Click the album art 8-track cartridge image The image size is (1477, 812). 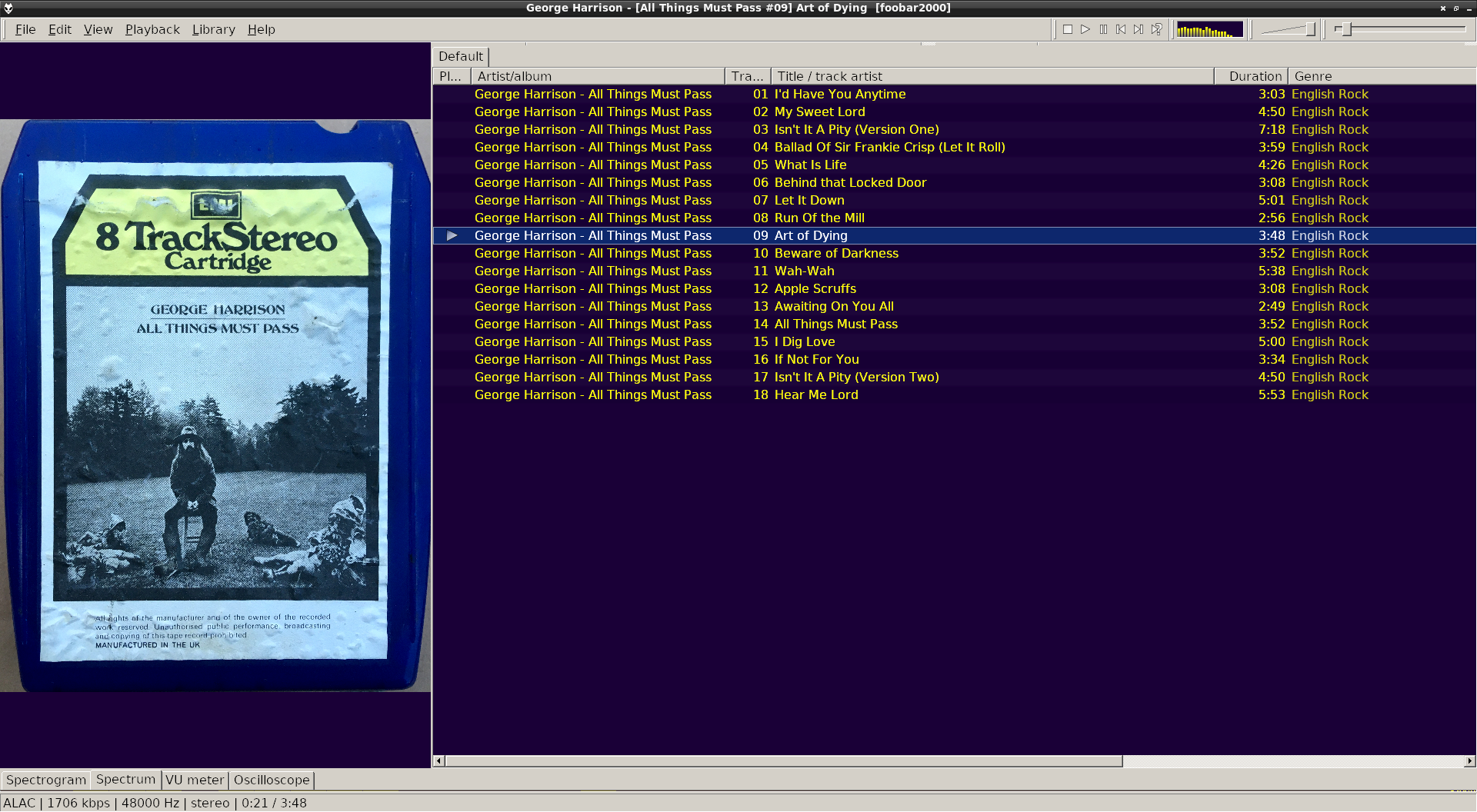215,405
